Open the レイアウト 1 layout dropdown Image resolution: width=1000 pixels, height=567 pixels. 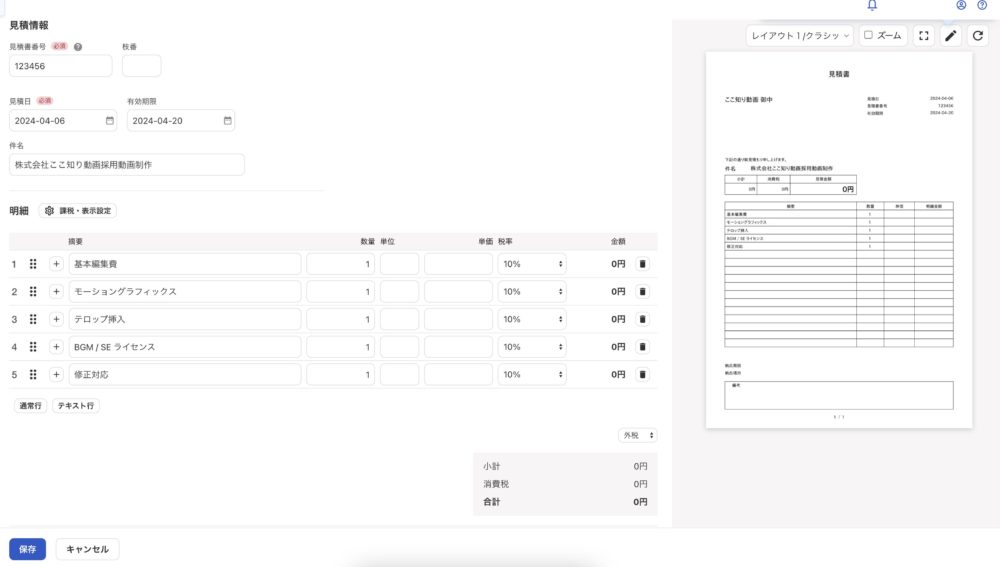point(800,36)
